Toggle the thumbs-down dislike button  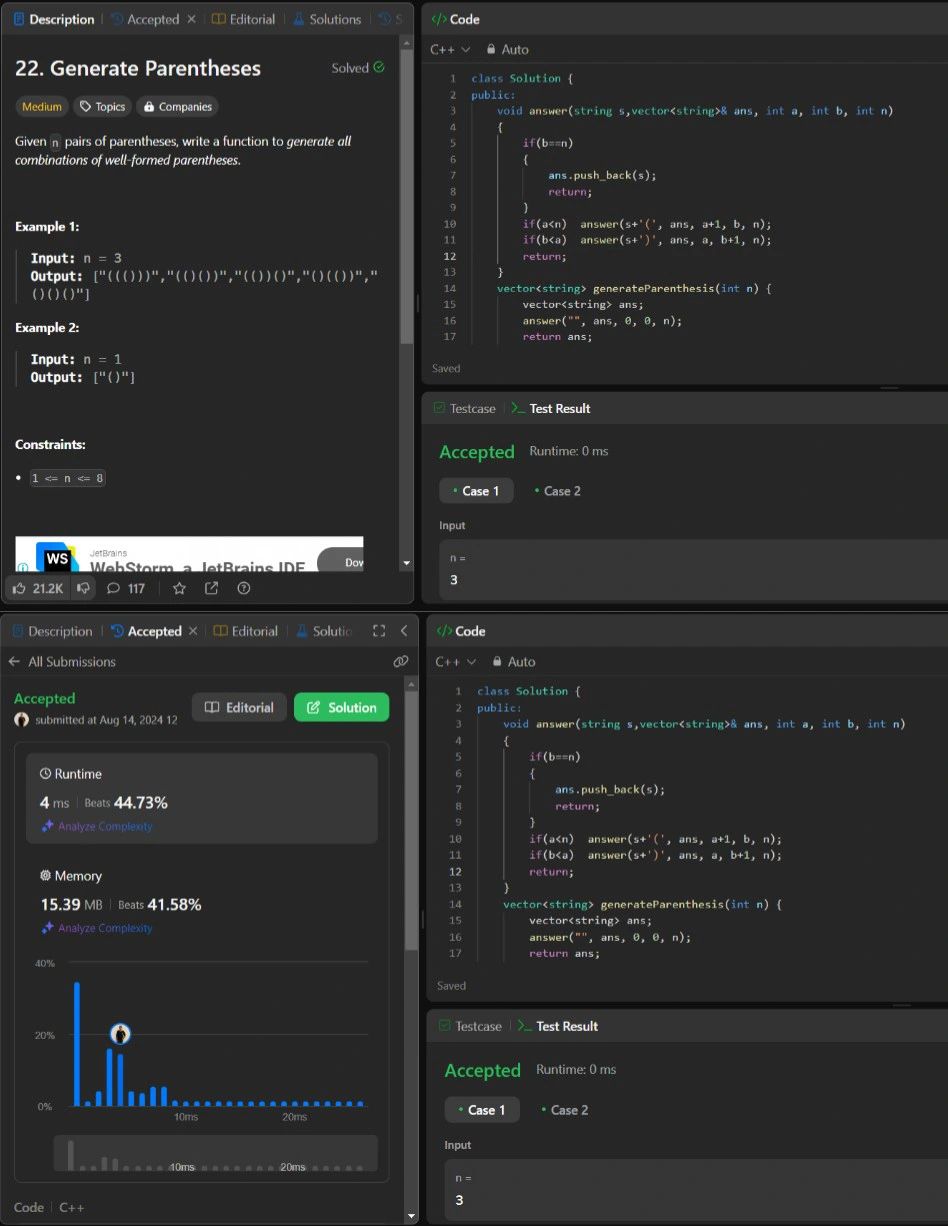pyautogui.click(x=84, y=588)
